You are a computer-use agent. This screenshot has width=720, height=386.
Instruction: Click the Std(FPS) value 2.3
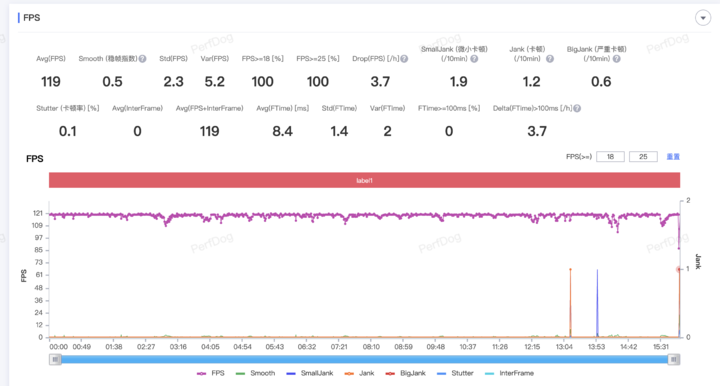point(174,82)
